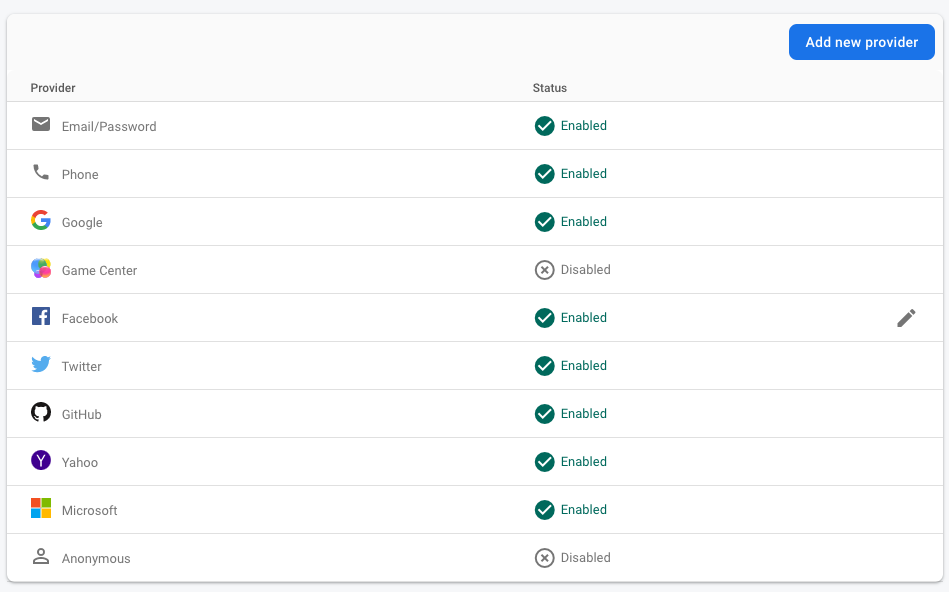The width and height of the screenshot is (949, 592).
Task: Click the Status column header
Action: (550, 88)
